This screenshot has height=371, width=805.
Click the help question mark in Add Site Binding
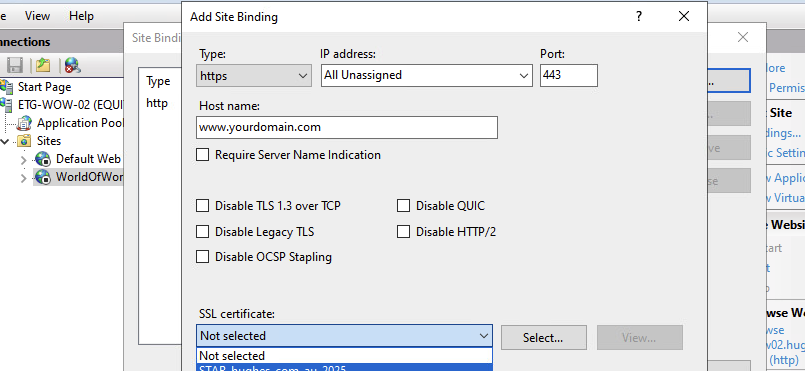[x=639, y=16]
